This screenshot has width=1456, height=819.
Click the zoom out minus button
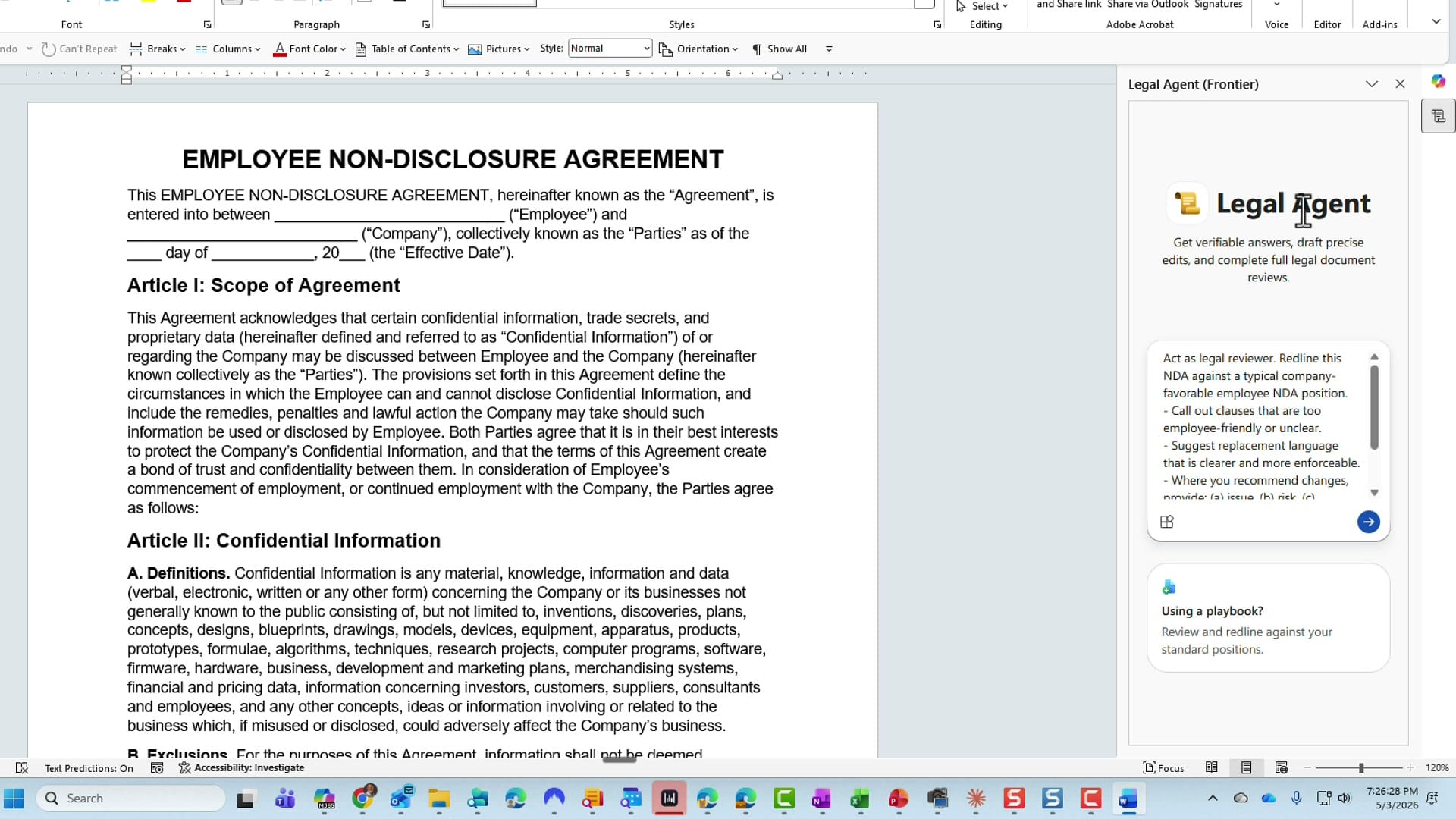tap(1307, 768)
